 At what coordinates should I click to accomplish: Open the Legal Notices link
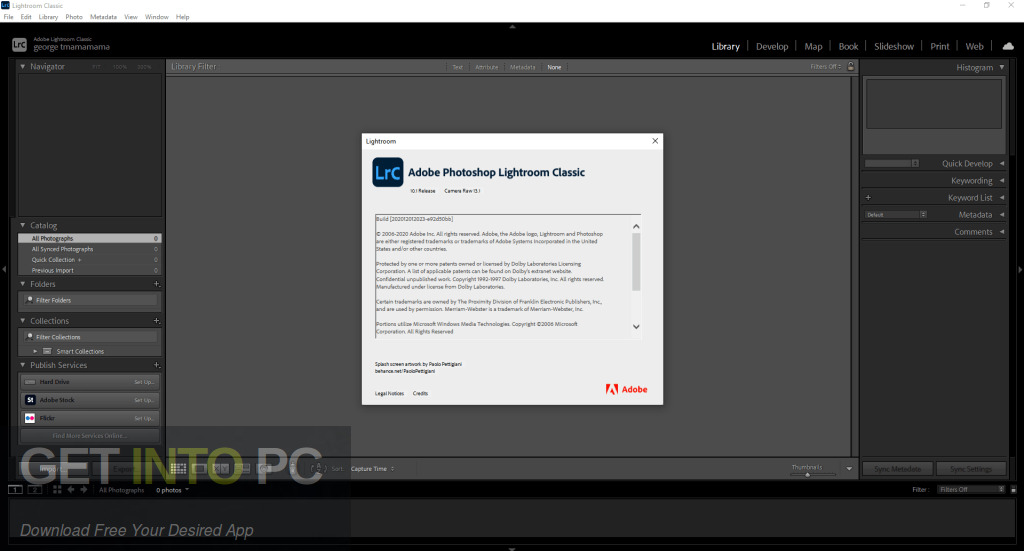pos(389,394)
